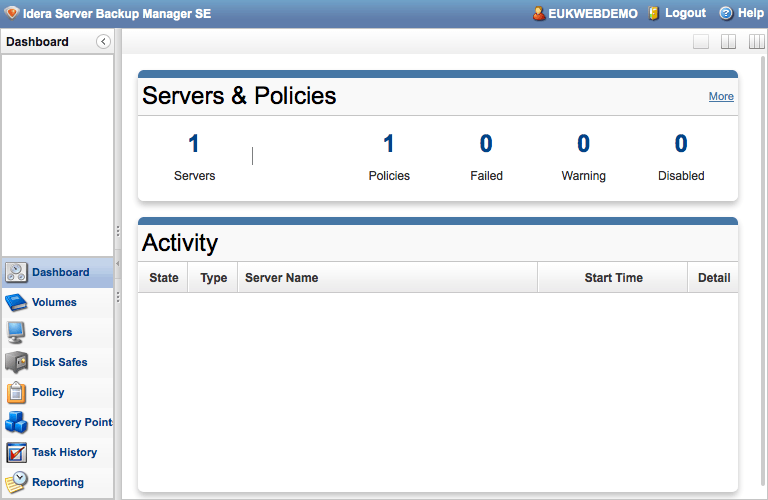Open the Volumes section icon
Screen dimensions: 768x500
point(16,302)
